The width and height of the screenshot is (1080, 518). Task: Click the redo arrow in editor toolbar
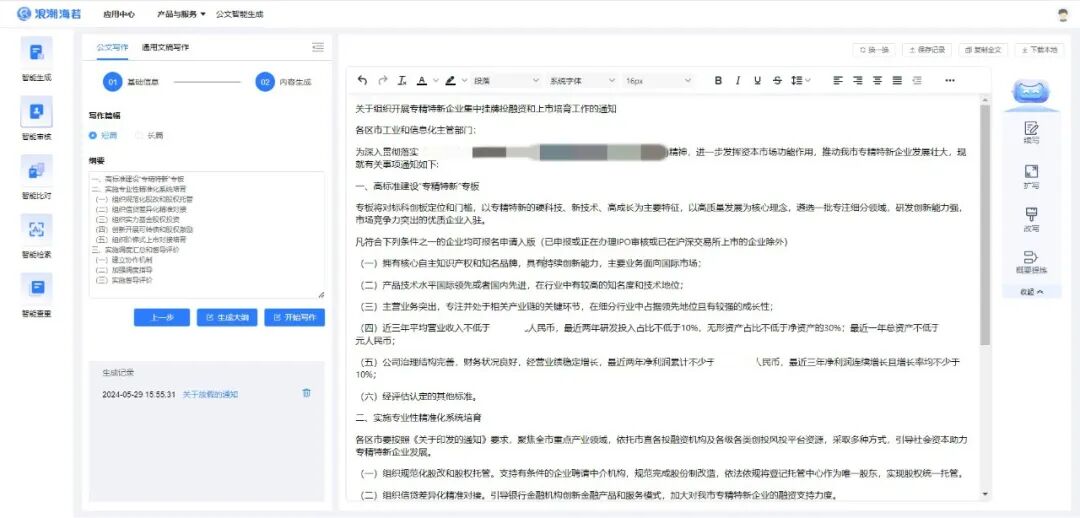point(383,81)
